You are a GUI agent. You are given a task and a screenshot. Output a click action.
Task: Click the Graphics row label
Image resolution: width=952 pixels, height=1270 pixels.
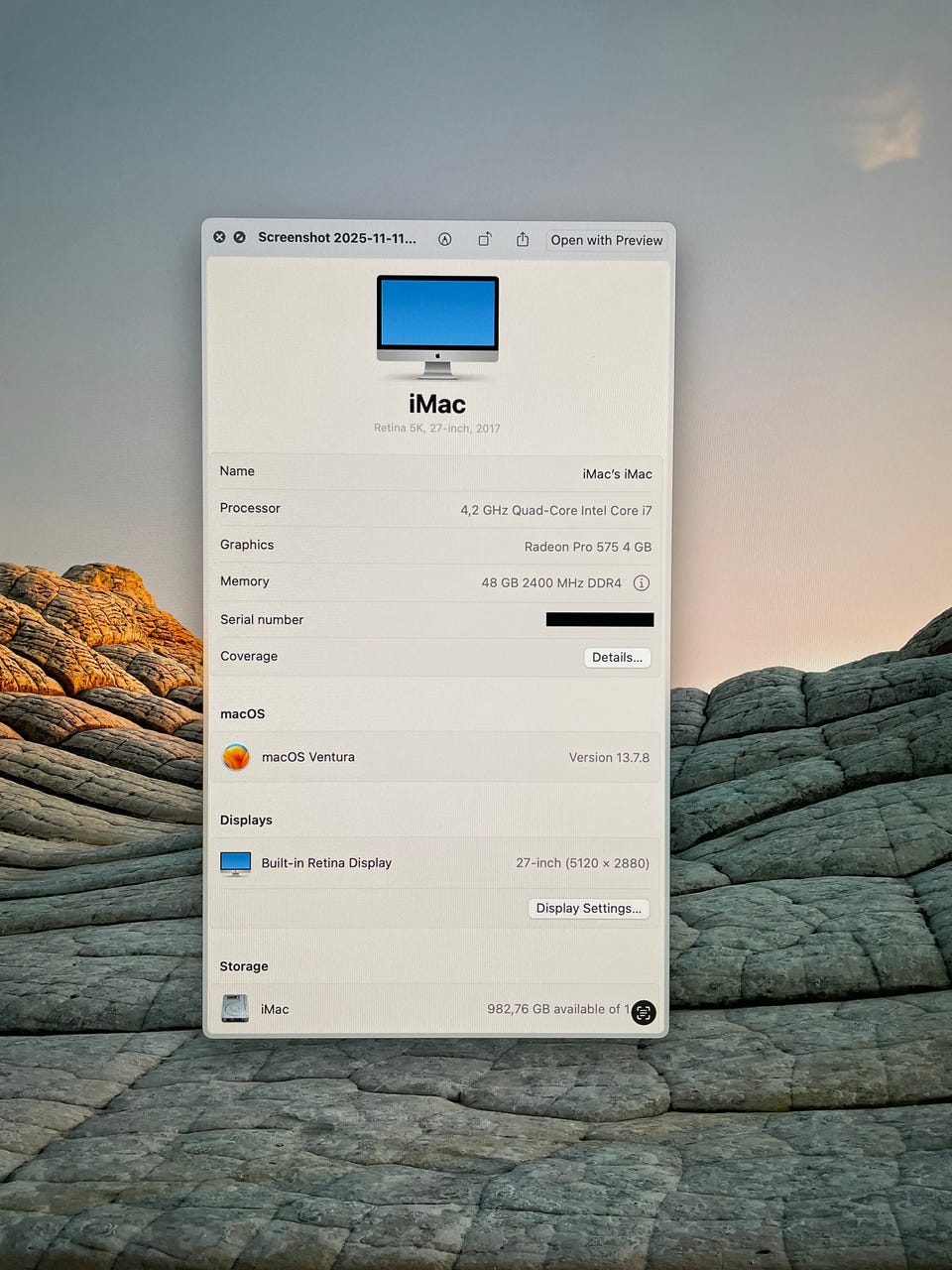247,545
